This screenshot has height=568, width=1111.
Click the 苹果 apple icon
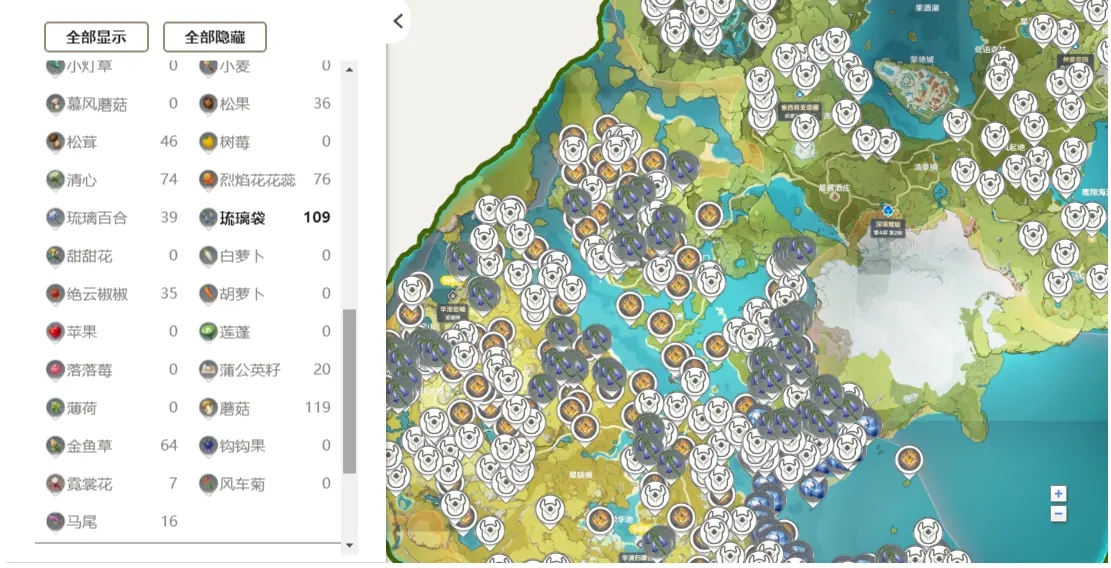click(56, 332)
